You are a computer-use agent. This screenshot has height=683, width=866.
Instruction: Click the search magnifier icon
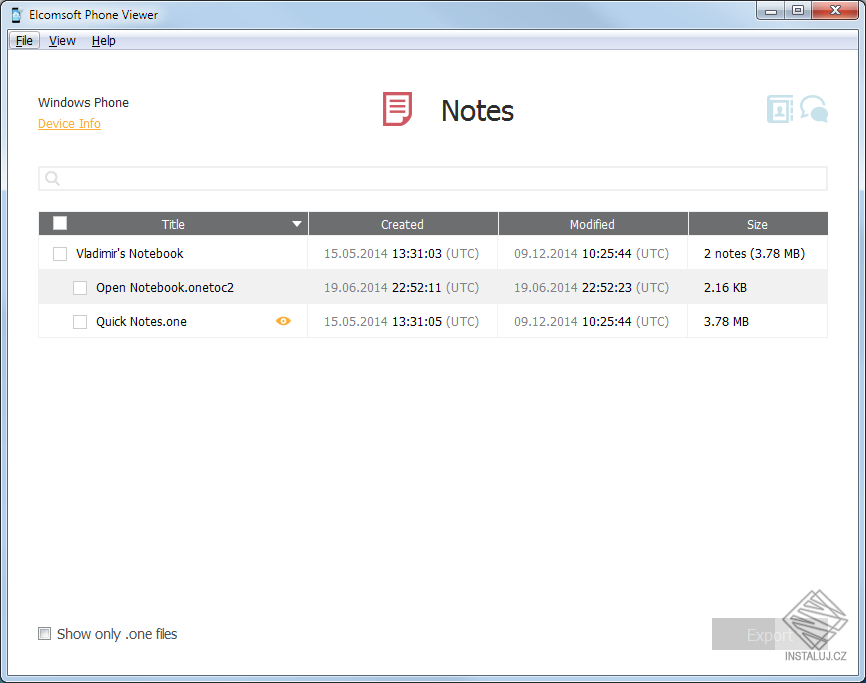point(52,178)
